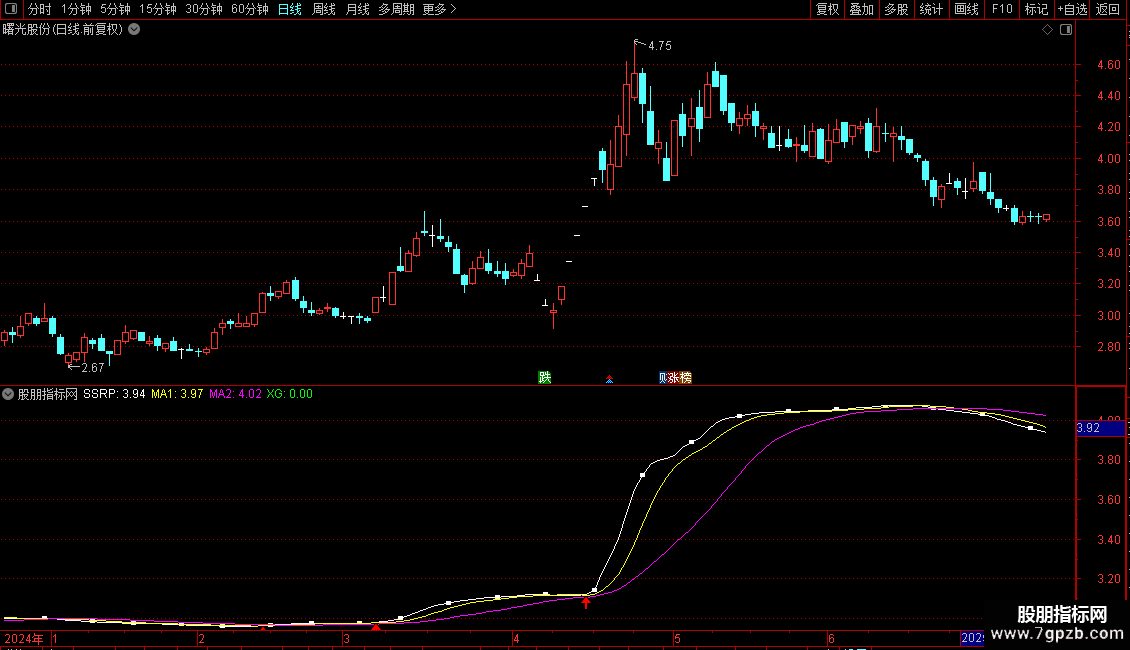Viewport: 1130px width, 650px height.
Task: Click the 4.00 price axis label
Action: [1108, 159]
